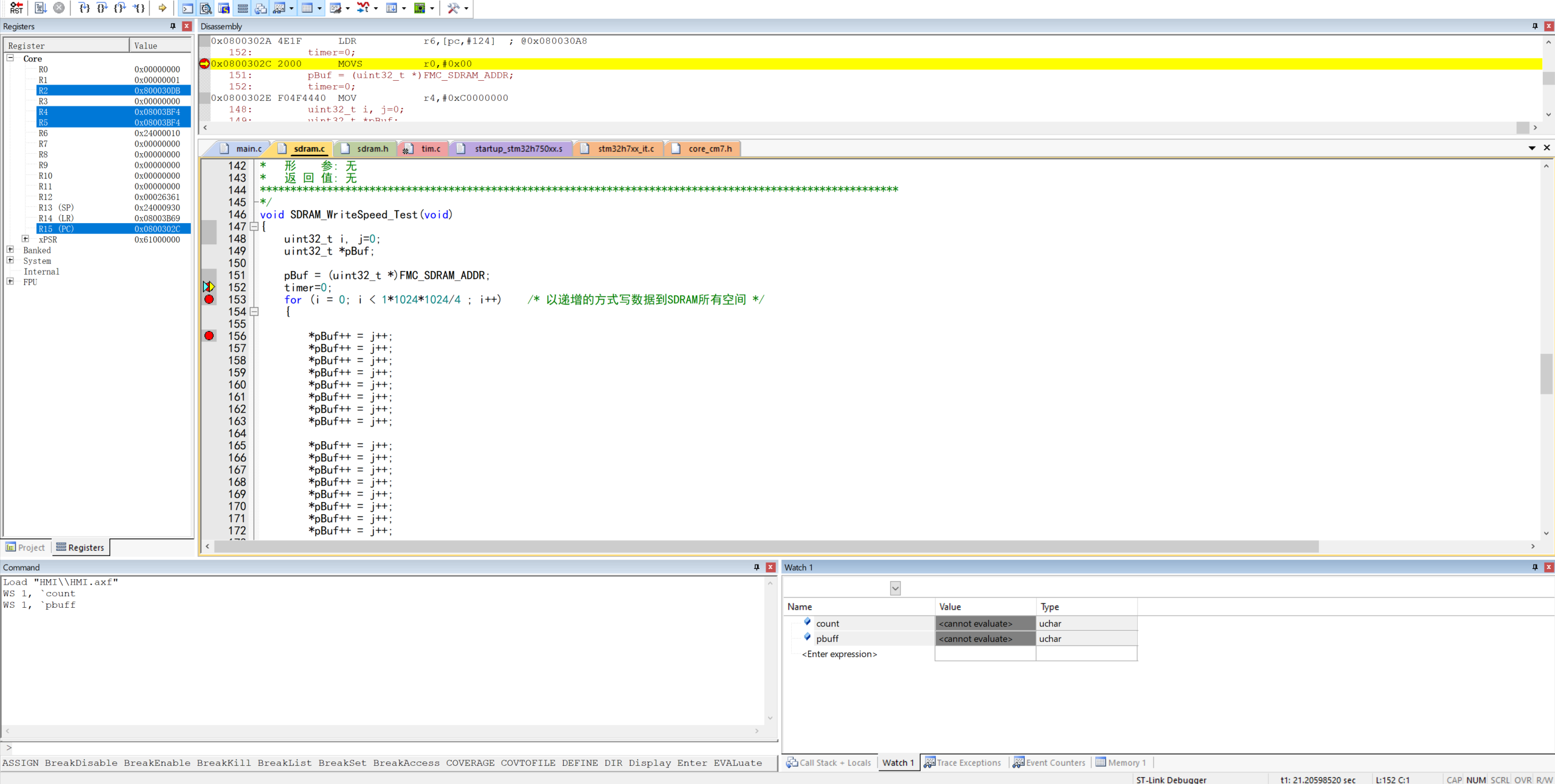
Task: Close the Command panel
Action: point(771,567)
